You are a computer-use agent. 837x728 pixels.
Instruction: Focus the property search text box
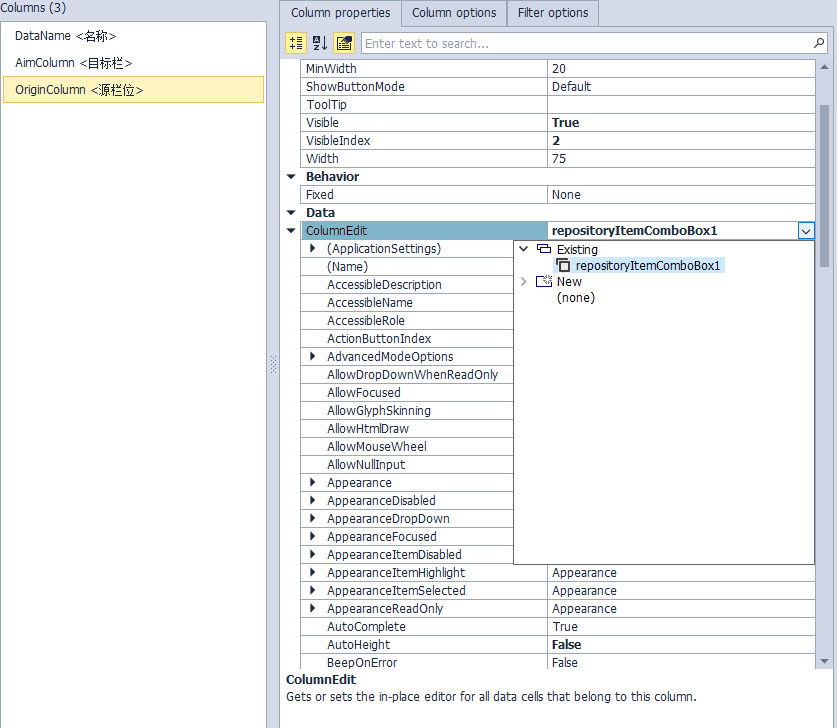point(586,43)
